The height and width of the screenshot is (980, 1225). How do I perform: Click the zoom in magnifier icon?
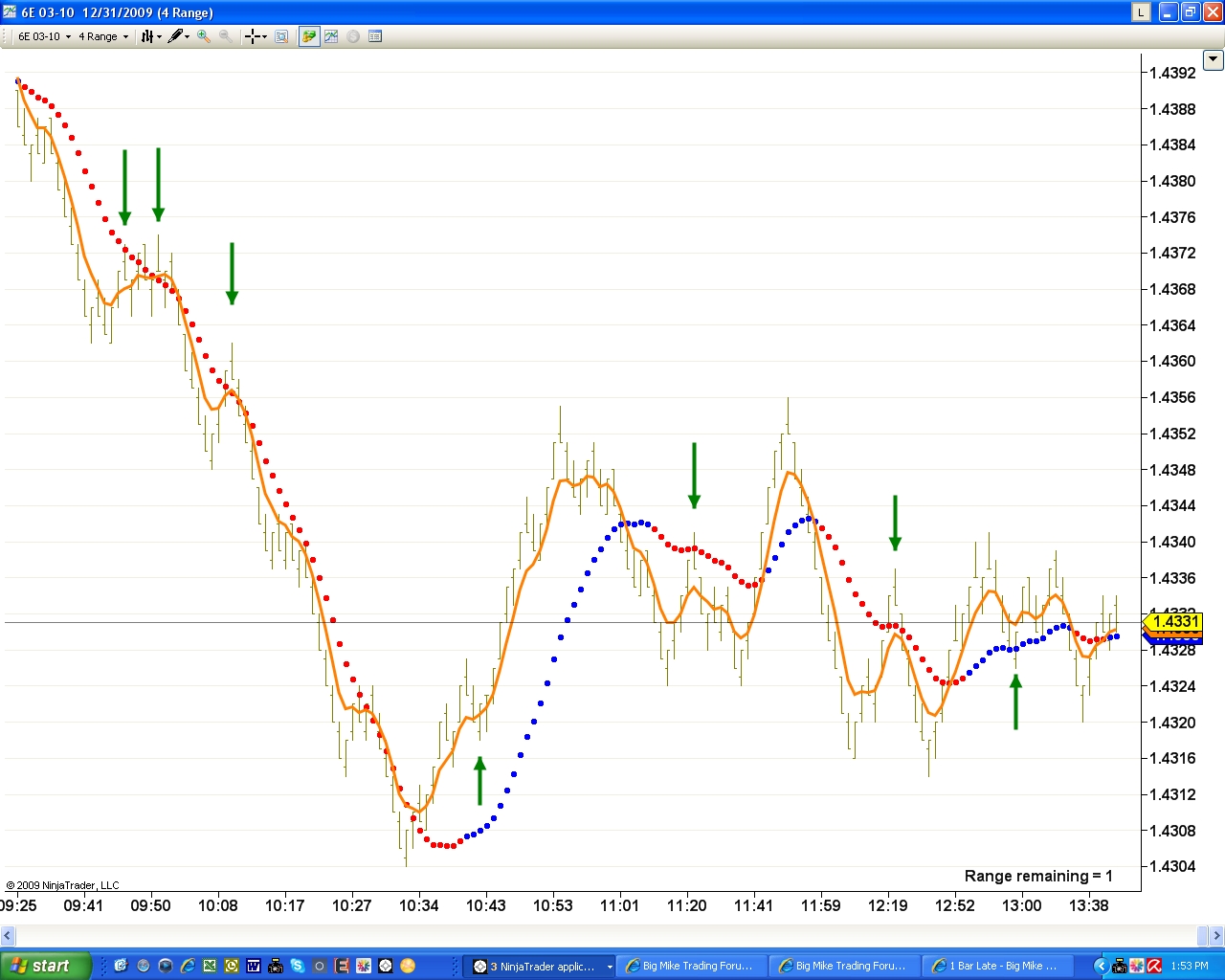(x=204, y=36)
